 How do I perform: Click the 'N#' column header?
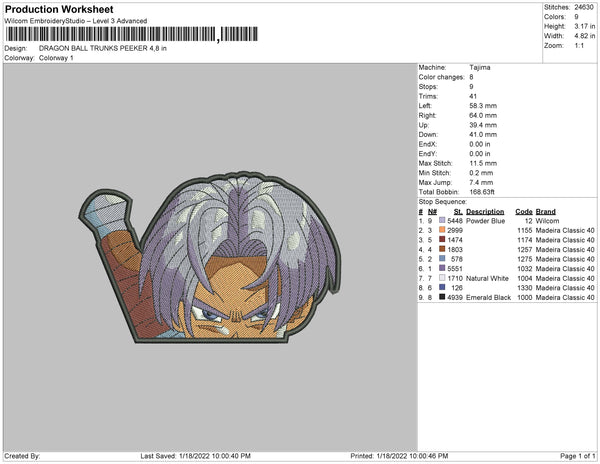tap(432, 211)
